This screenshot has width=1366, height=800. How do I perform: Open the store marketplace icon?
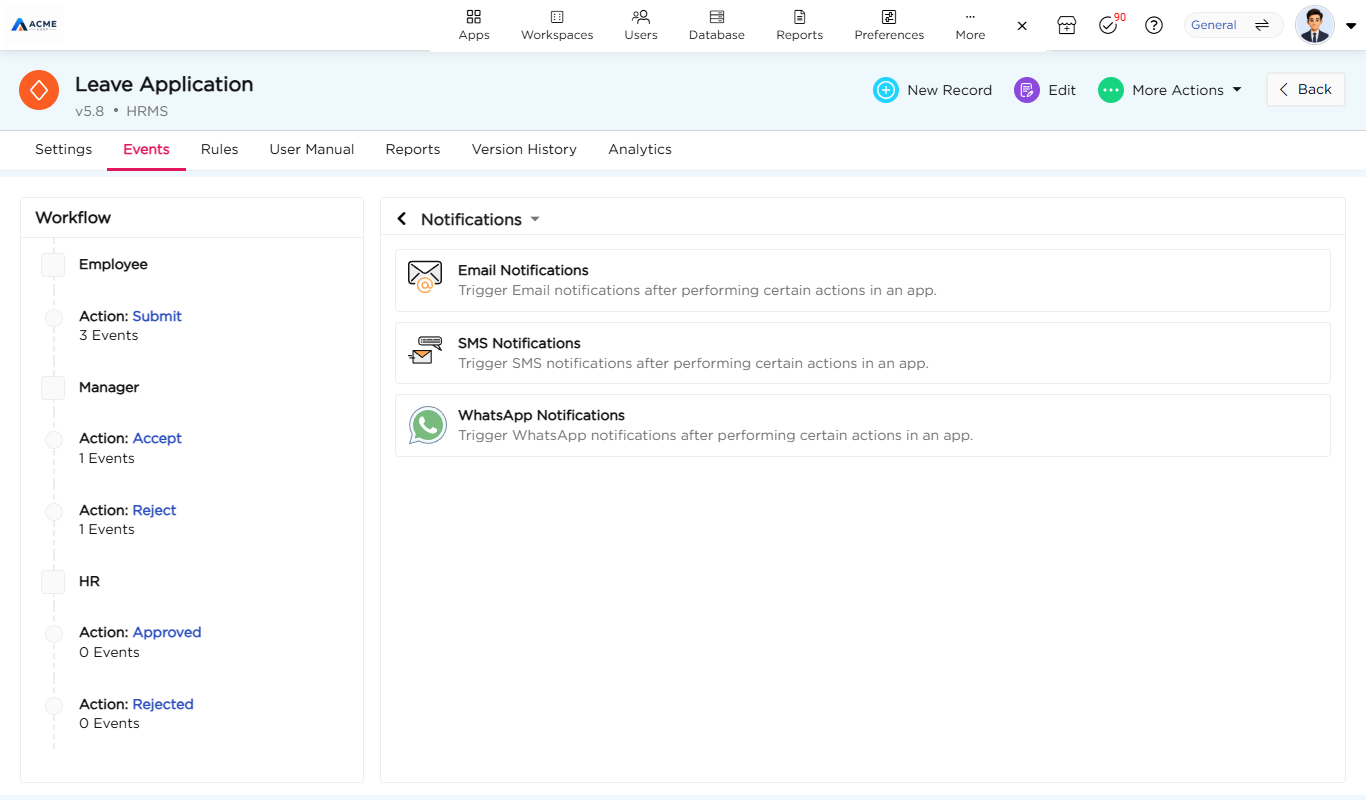click(x=1067, y=26)
